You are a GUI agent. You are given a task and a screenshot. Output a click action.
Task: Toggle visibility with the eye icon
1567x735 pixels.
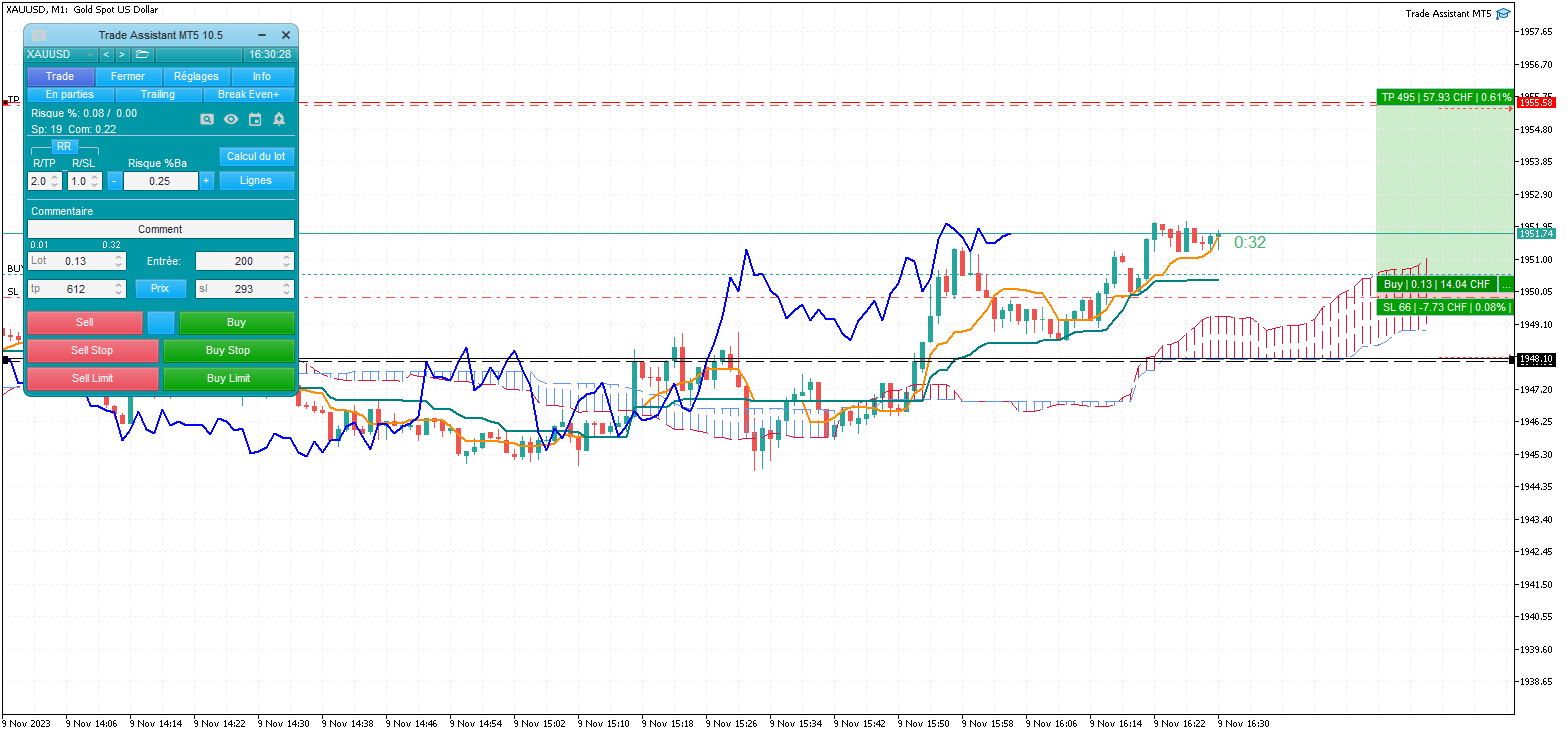click(x=231, y=119)
